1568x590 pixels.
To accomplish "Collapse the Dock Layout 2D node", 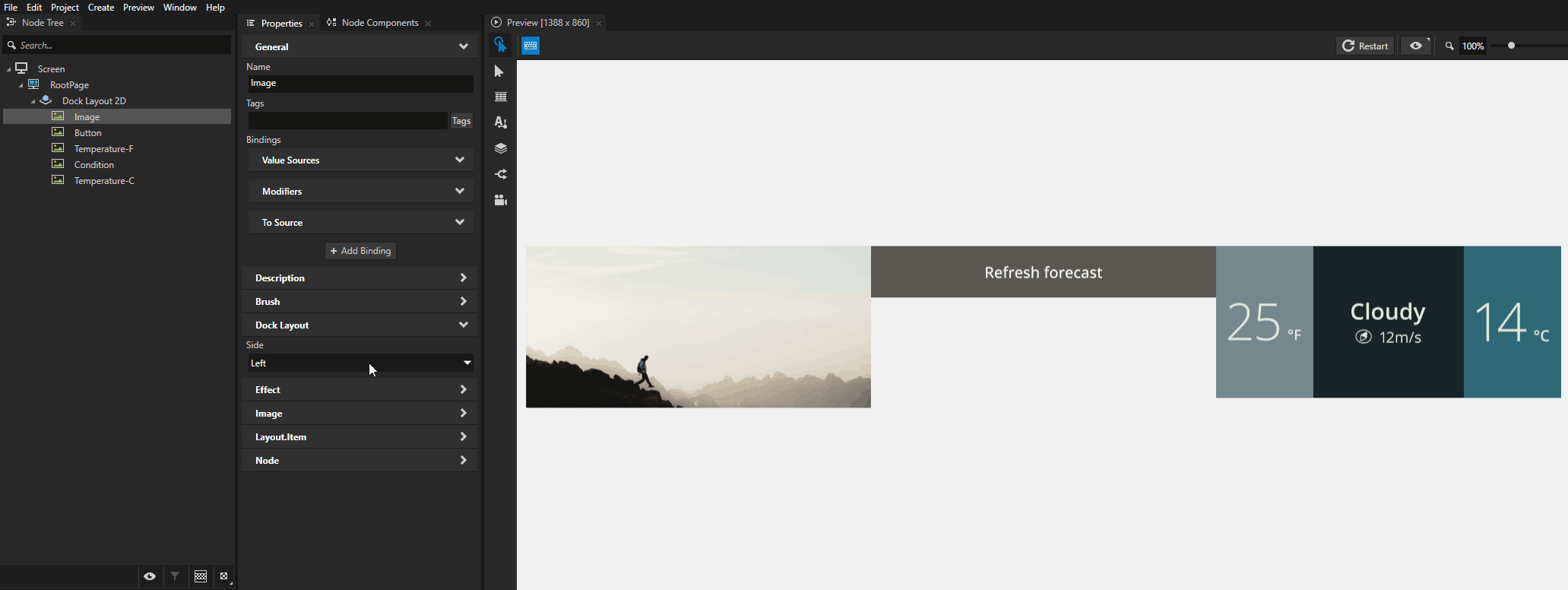I will tap(33, 101).
